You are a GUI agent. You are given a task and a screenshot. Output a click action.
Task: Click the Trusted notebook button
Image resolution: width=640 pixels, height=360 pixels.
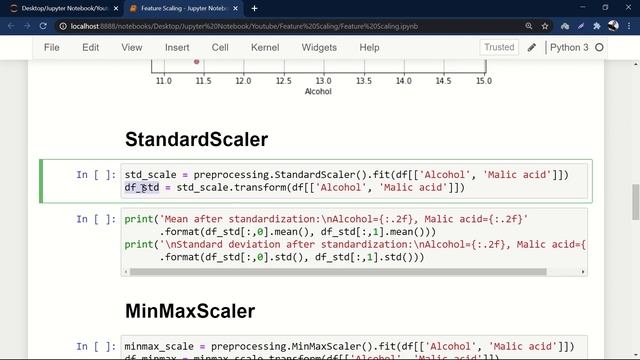[x=499, y=47]
